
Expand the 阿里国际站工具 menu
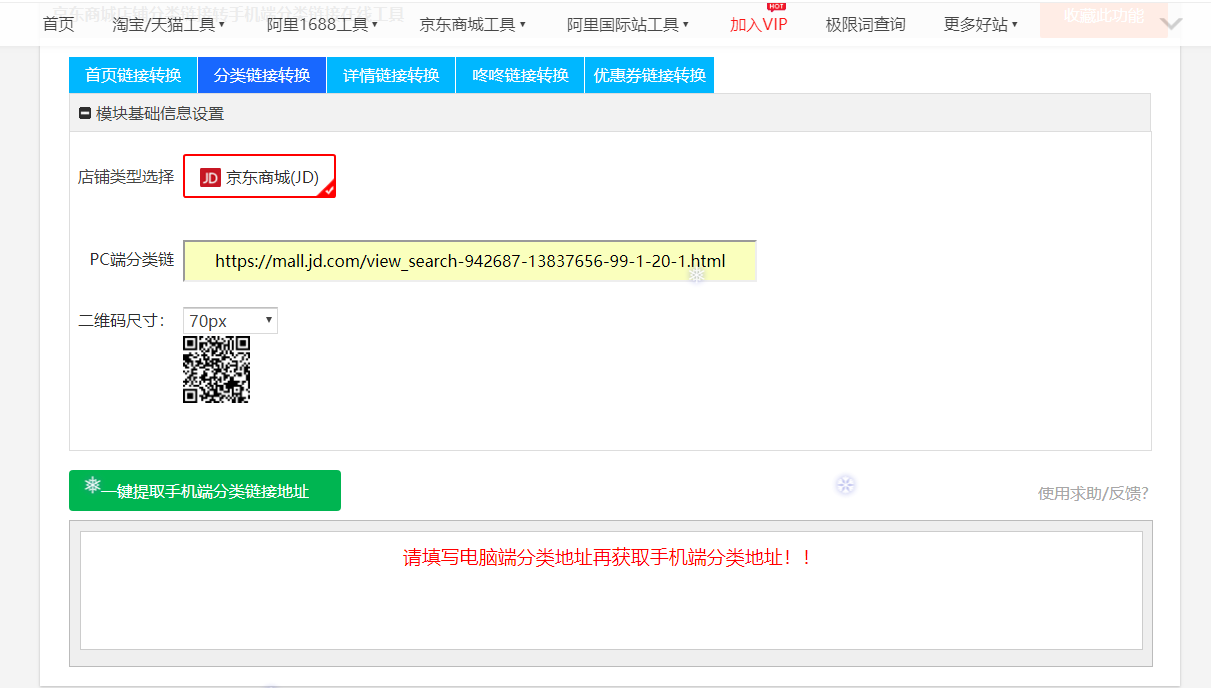point(627,24)
